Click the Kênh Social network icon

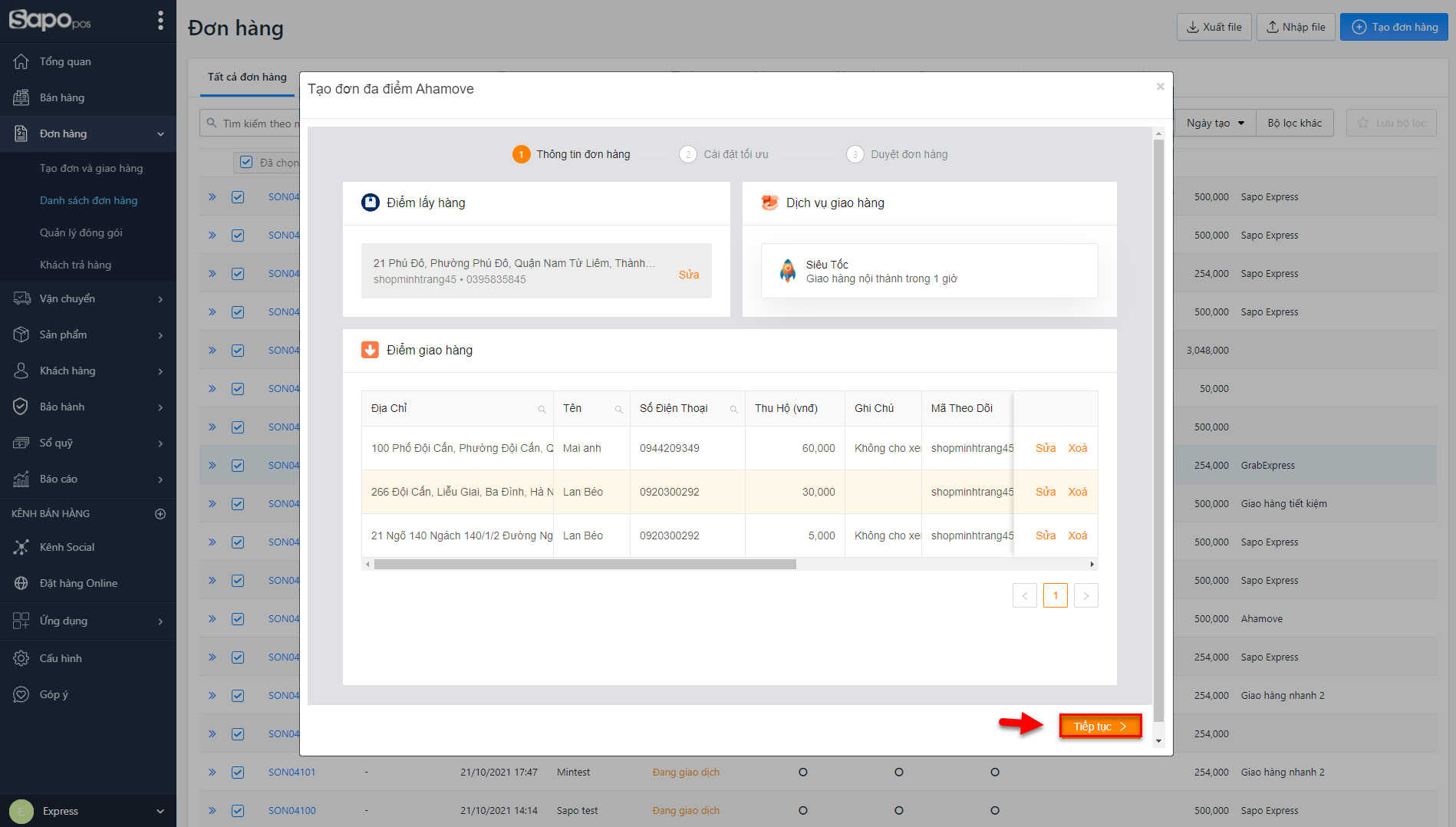point(21,547)
